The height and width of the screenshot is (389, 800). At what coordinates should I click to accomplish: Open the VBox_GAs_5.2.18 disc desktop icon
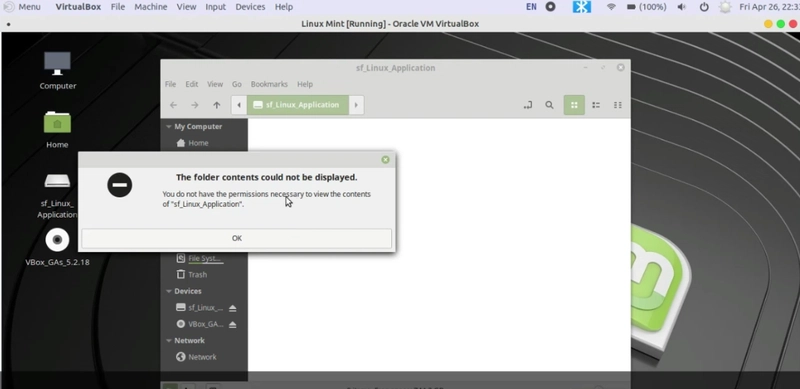(57, 248)
